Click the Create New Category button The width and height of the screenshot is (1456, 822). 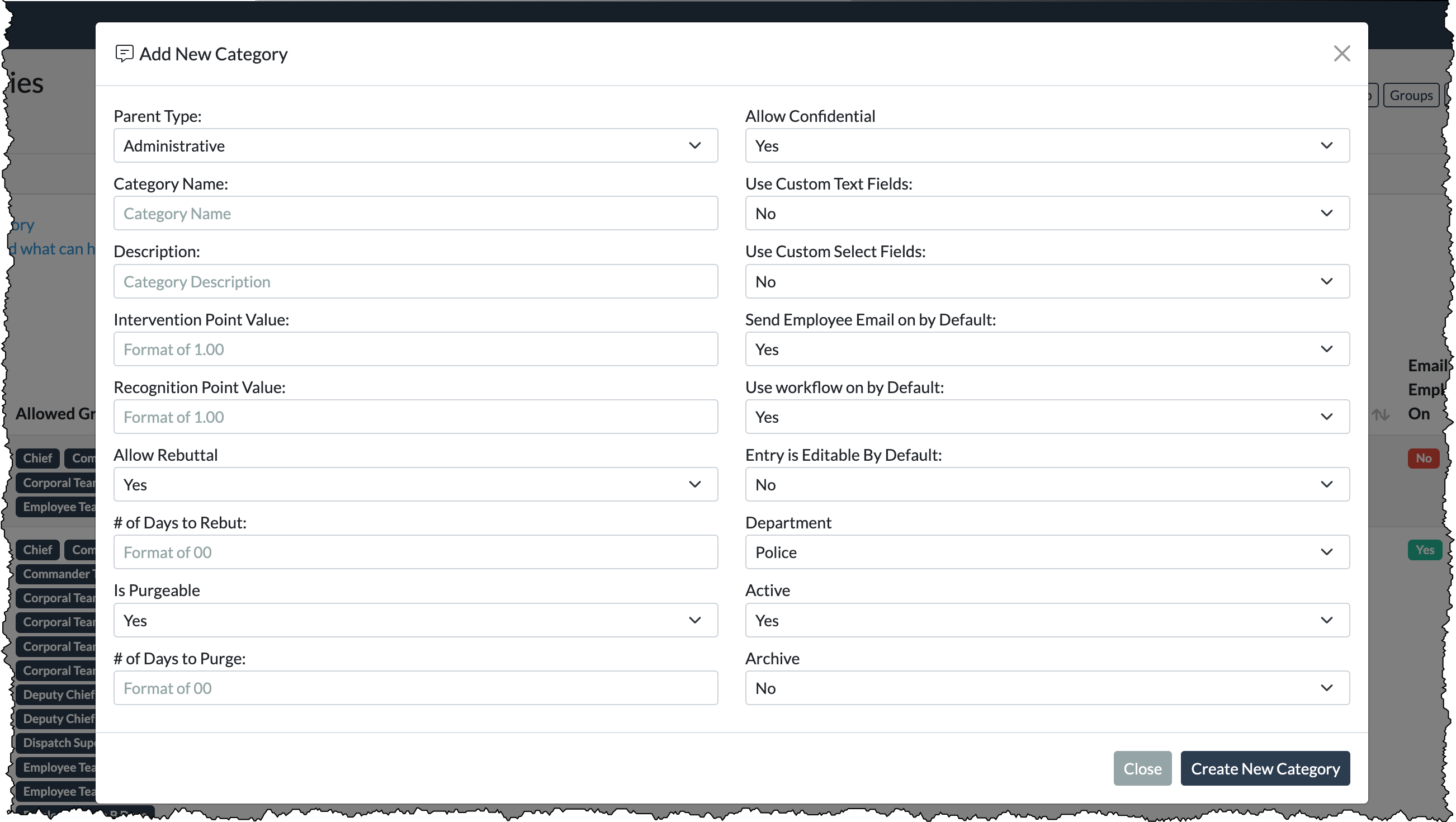[1265, 768]
